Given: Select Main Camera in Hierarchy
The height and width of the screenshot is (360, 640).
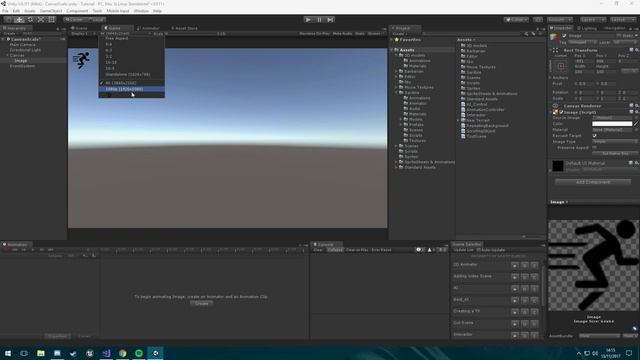Looking at the screenshot, I should (x=22, y=44).
